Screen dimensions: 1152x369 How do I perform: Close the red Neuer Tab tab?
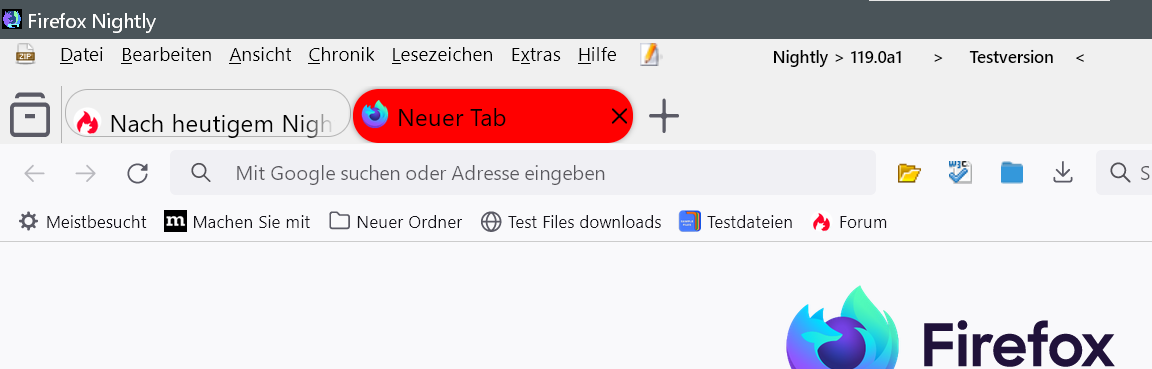(619, 116)
